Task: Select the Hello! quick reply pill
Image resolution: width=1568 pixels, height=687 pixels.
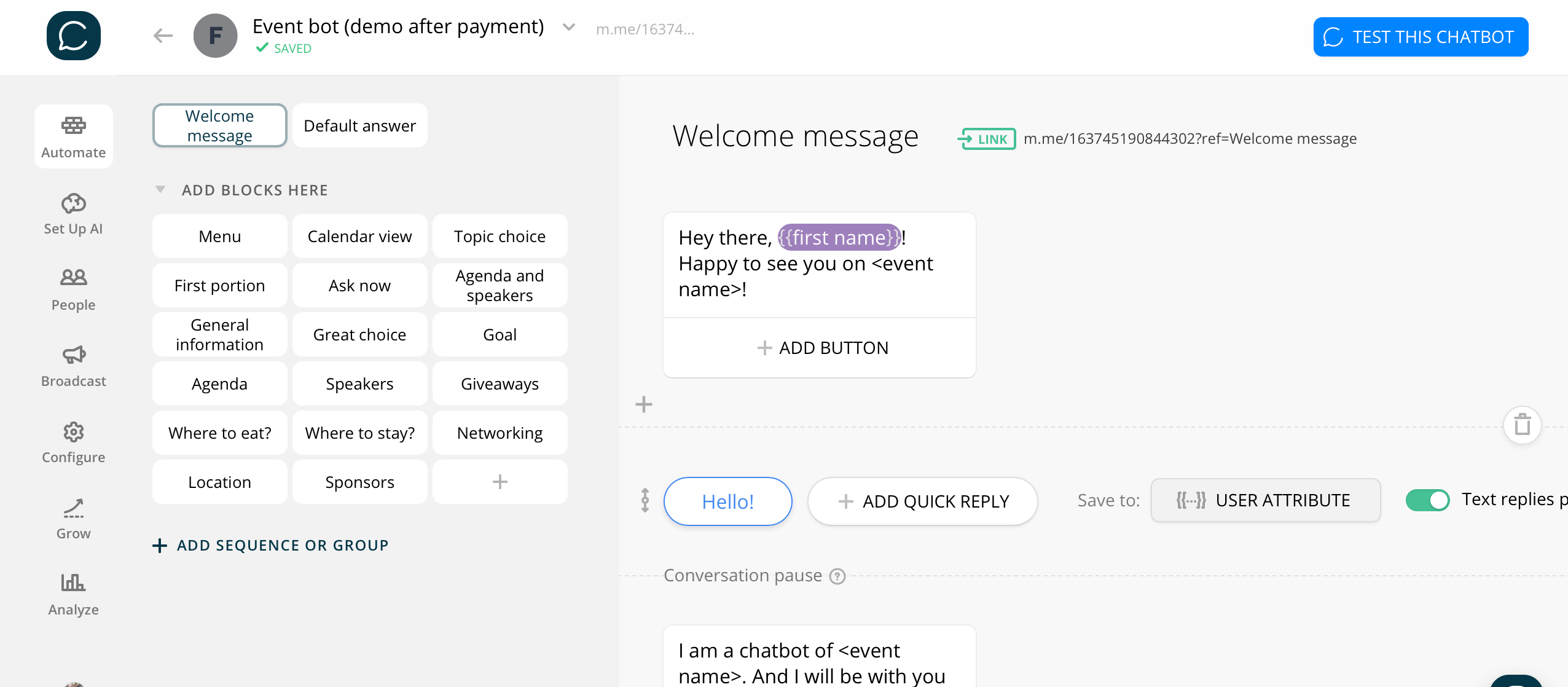Action: [727, 501]
